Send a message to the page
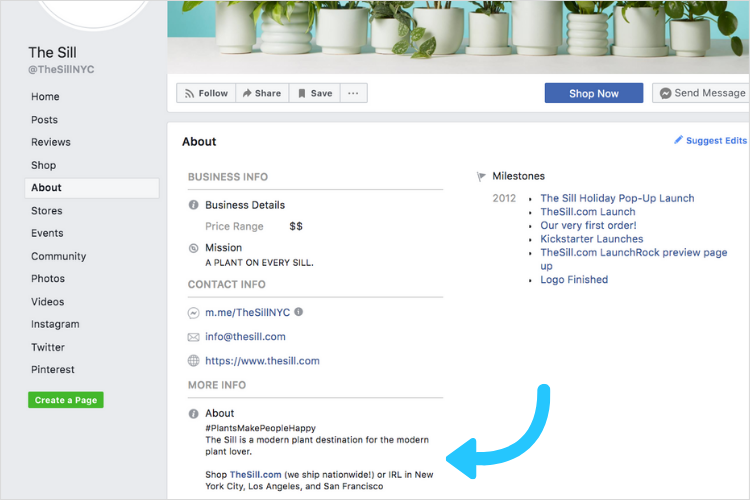750x500 pixels. click(701, 93)
